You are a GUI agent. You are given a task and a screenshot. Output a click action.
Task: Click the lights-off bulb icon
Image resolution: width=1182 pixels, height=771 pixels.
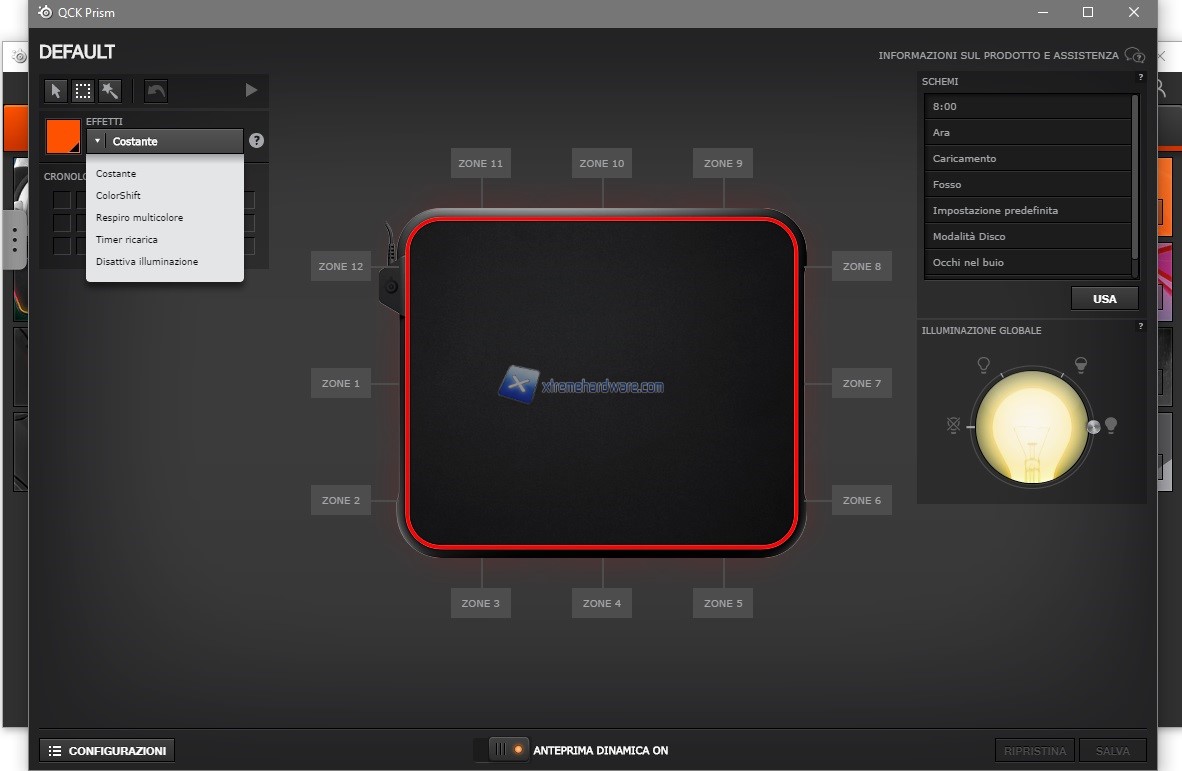tap(953, 426)
